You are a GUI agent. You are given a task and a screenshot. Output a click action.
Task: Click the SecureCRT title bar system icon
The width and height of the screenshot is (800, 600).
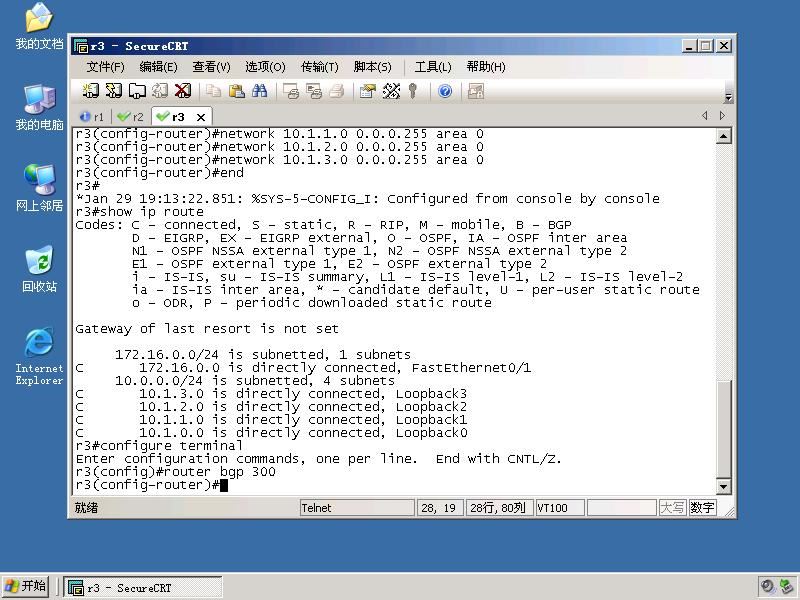[81, 46]
